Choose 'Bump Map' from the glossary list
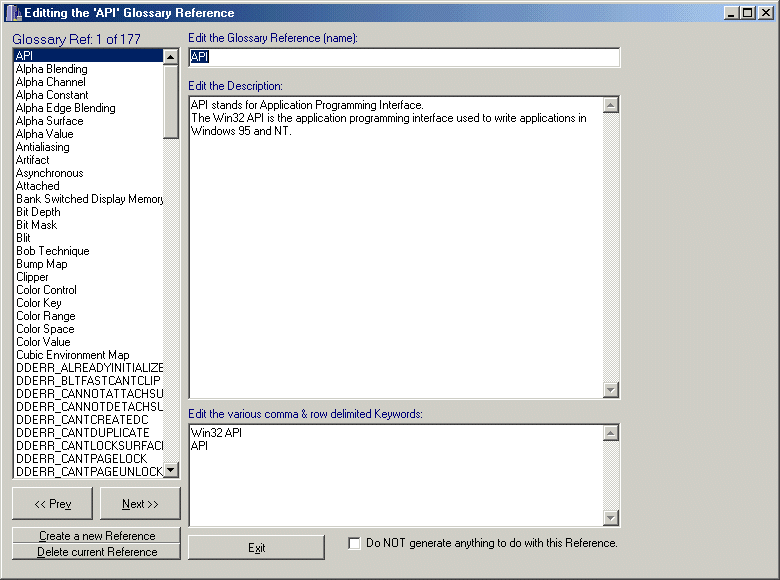The image size is (780, 580). (x=42, y=264)
